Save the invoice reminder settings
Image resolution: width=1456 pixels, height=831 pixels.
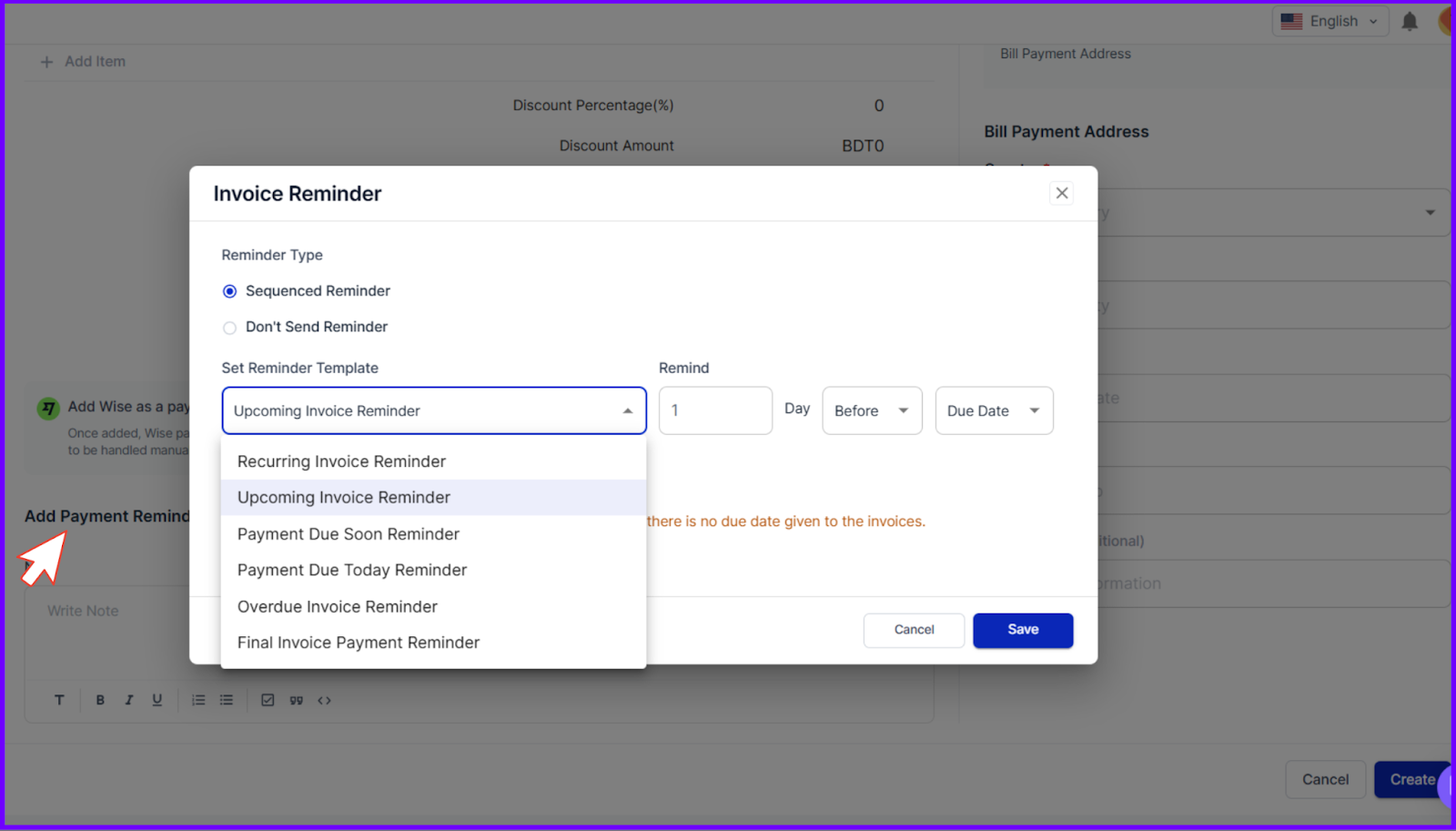pyautogui.click(x=1022, y=630)
